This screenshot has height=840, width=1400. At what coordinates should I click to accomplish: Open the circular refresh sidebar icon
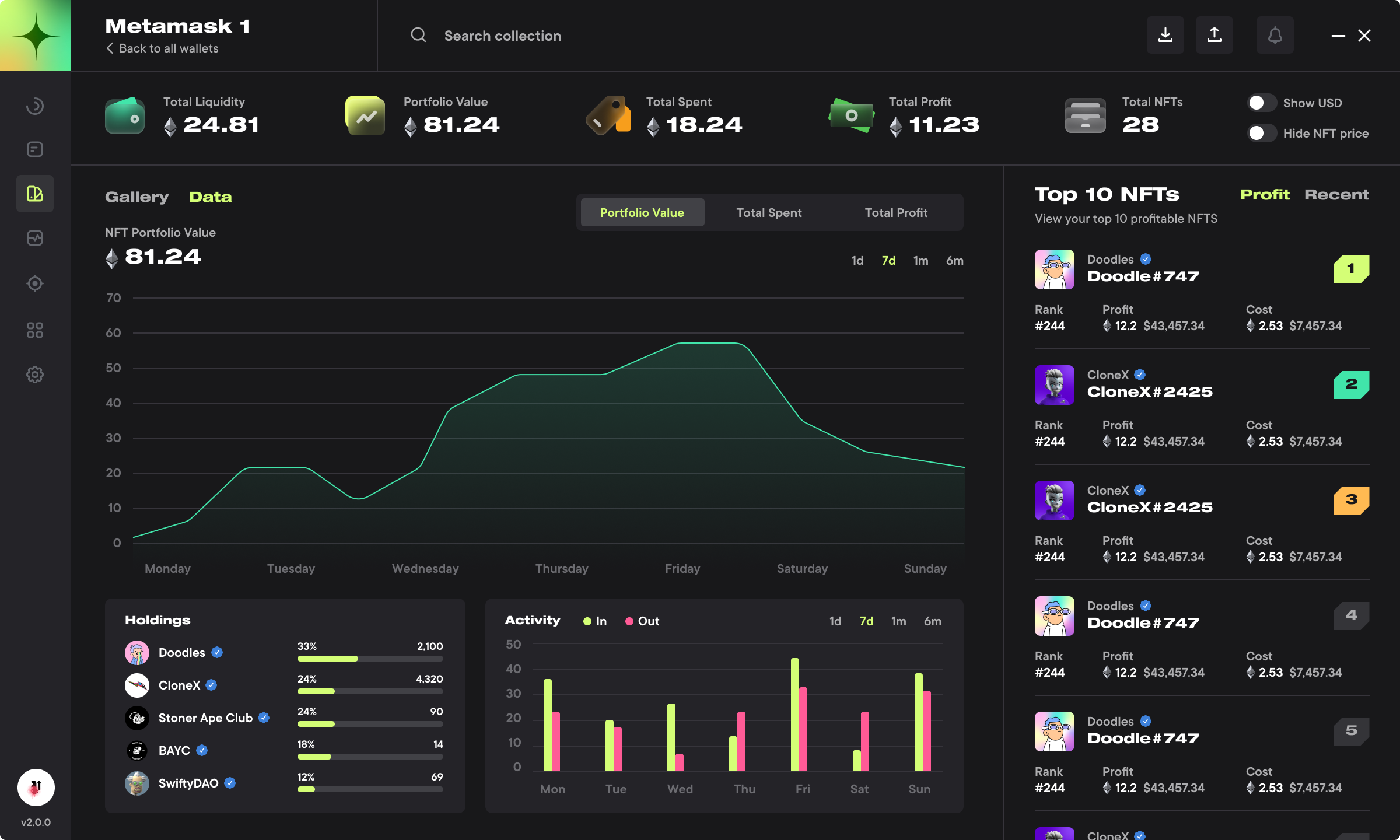[35, 106]
